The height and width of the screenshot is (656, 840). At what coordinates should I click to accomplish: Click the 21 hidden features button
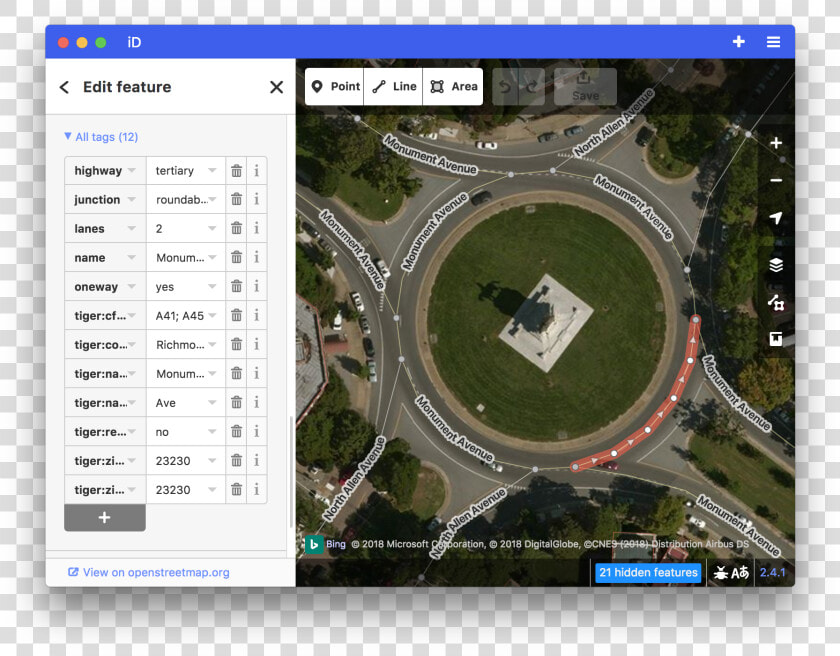pyautogui.click(x=648, y=572)
